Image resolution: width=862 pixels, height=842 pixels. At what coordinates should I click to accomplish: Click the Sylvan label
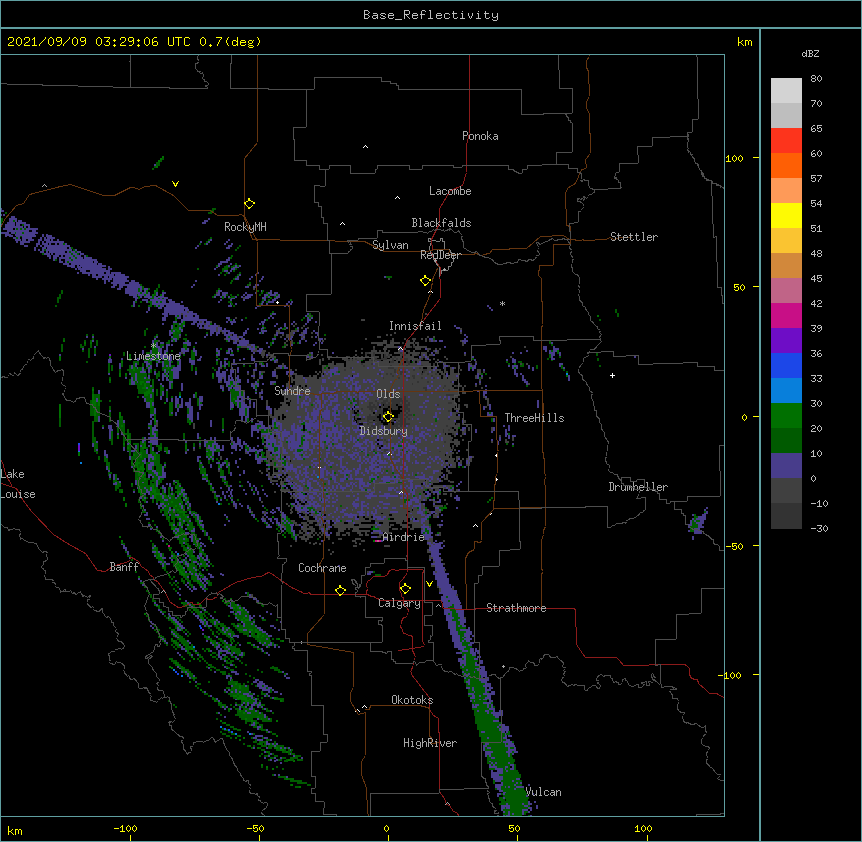click(x=390, y=245)
